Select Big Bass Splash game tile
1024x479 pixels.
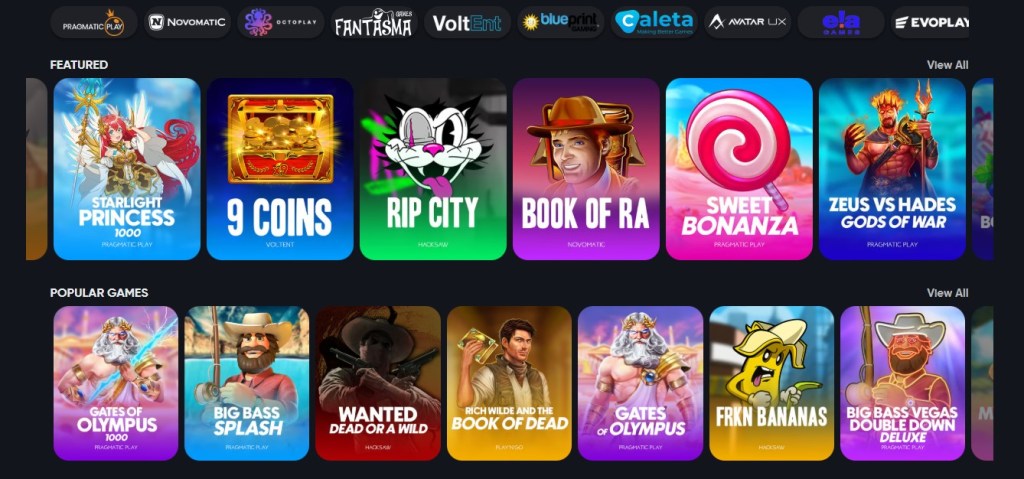coord(247,384)
